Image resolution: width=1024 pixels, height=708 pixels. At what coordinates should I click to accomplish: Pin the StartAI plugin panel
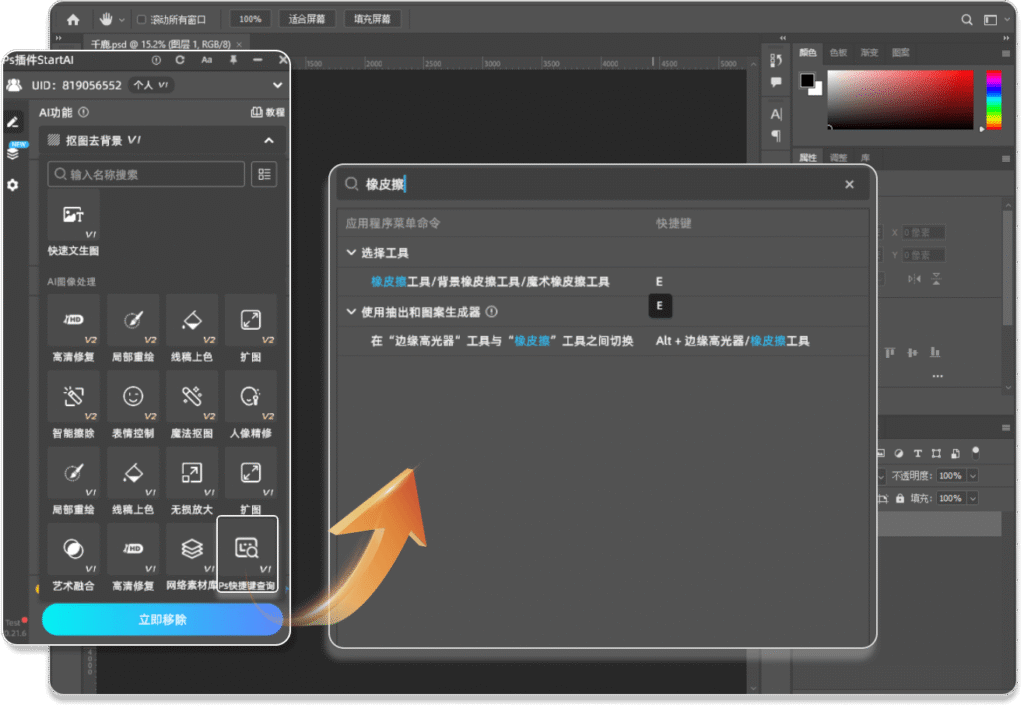[x=233, y=60]
